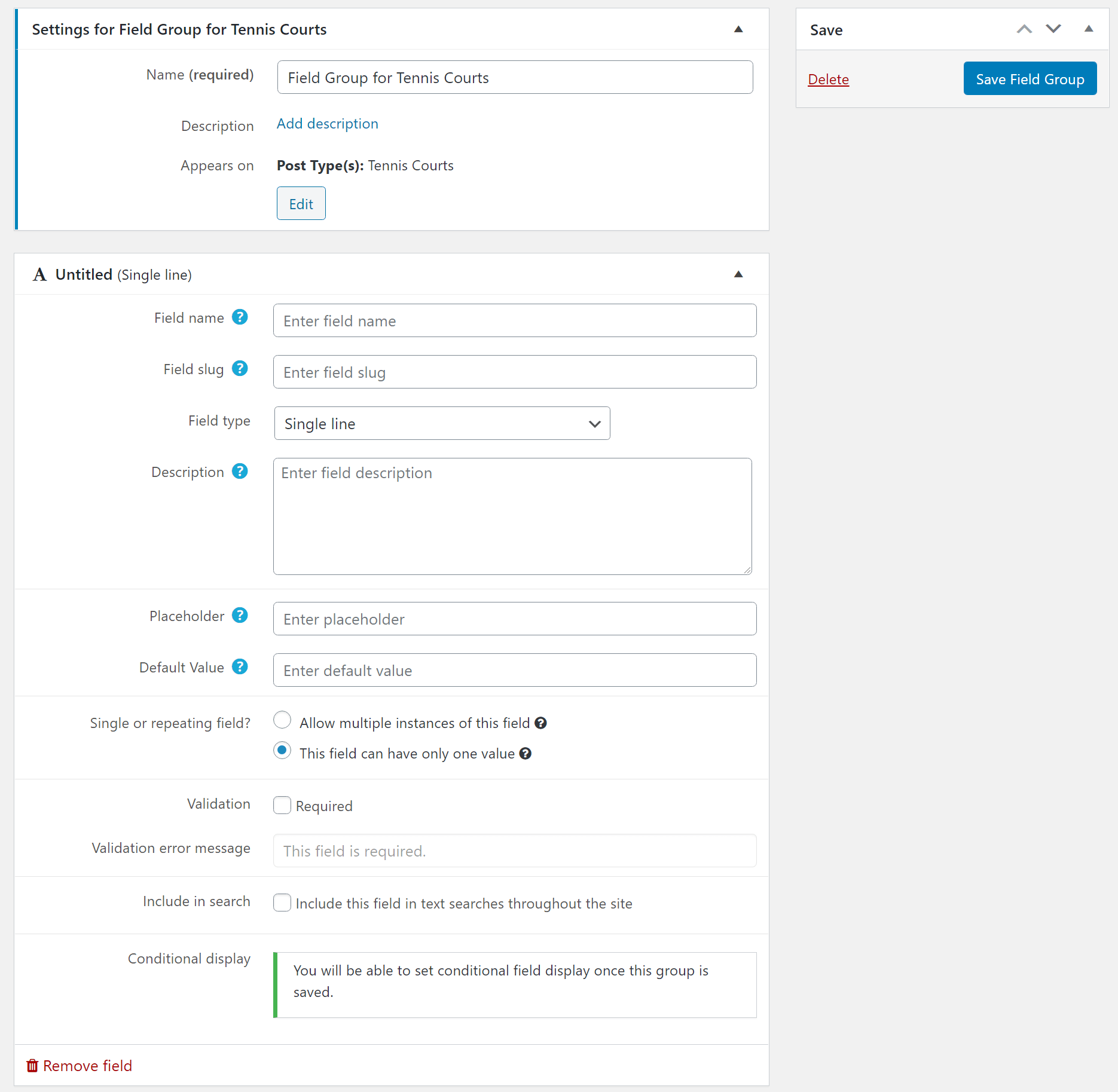Viewport: 1118px width, 1092px height.
Task: Click the Validation error message input
Action: (x=515, y=851)
